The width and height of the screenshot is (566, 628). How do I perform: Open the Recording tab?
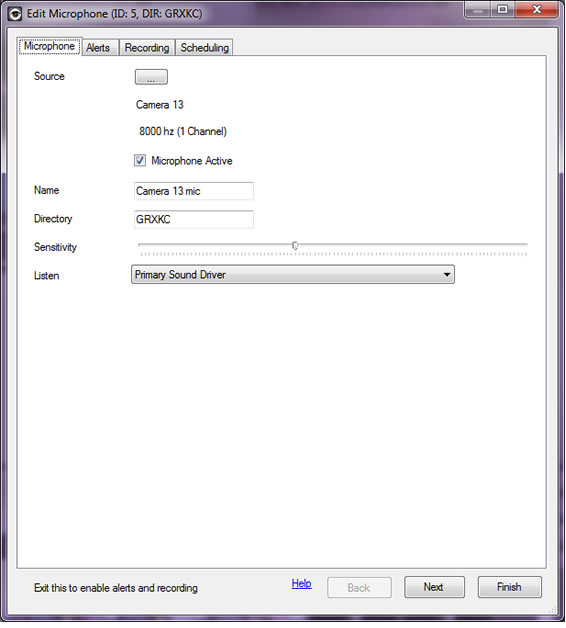(x=147, y=48)
